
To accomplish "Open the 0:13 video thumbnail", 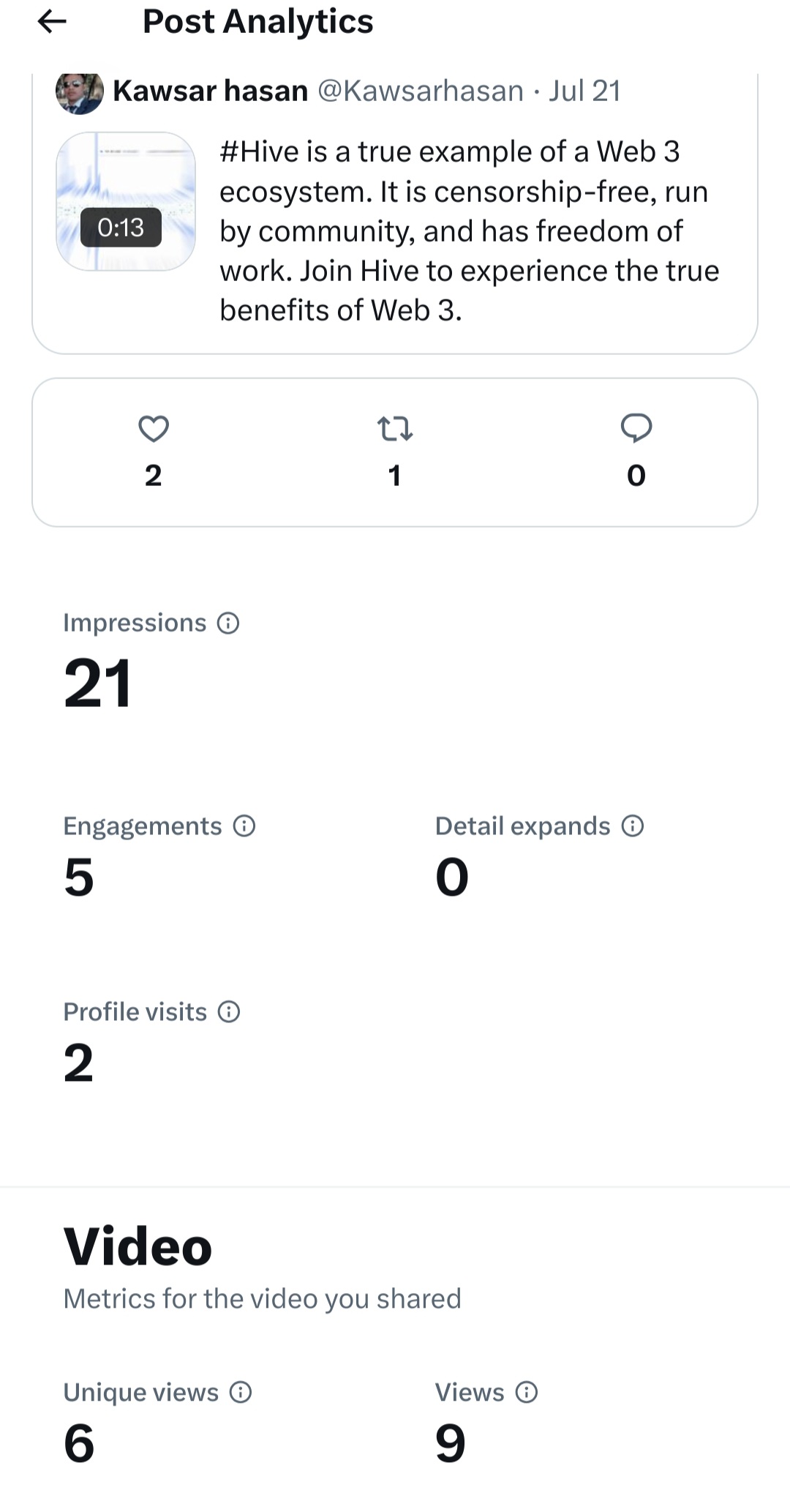I will 126,201.
